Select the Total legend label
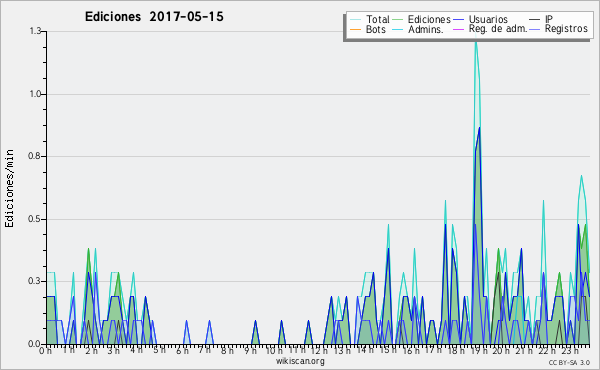The height and width of the screenshot is (370, 600). [x=377, y=19]
